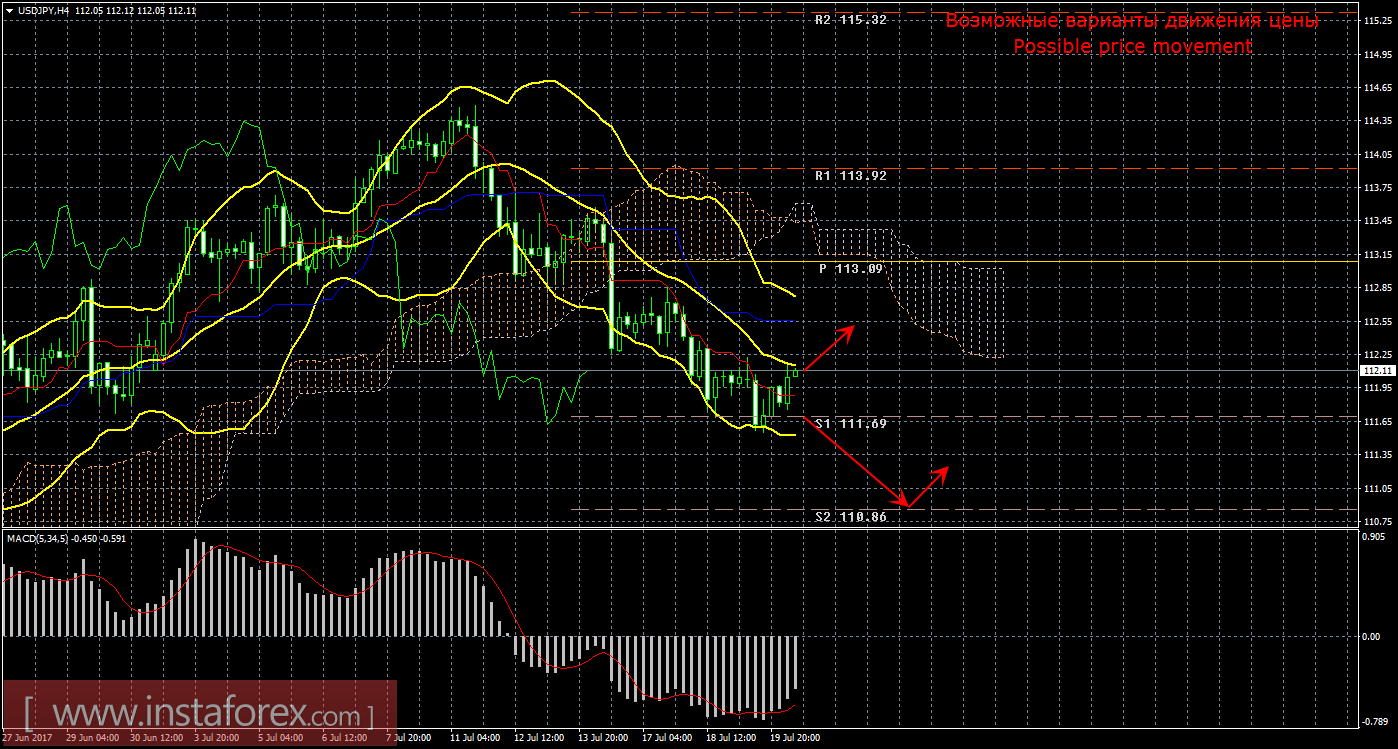This screenshot has width=1398, height=749.
Task: Click the 'Possible price movement' red caption
Action: click(1132, 47)
